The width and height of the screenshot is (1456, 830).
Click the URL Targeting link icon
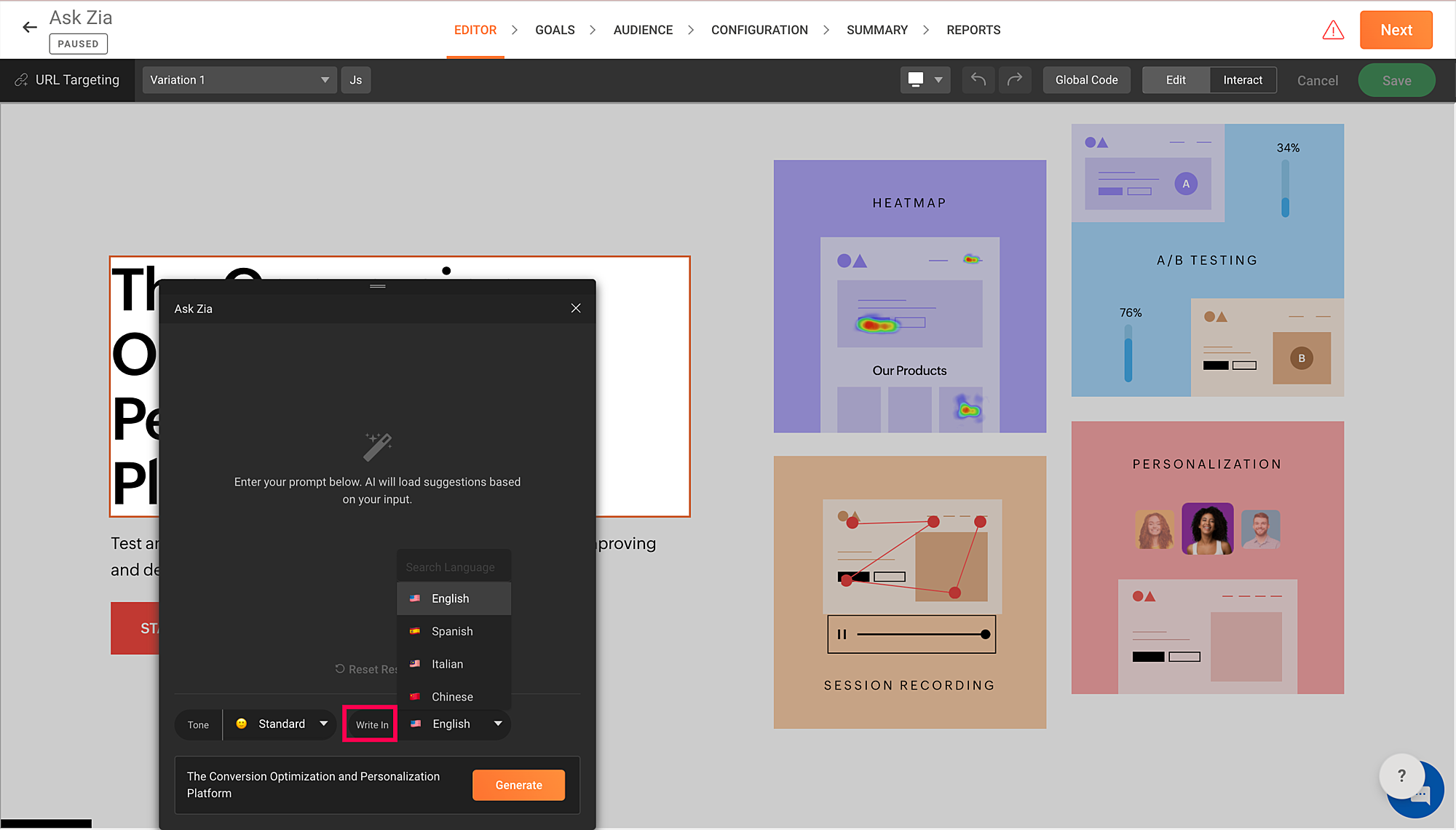(x=22, y=80)
